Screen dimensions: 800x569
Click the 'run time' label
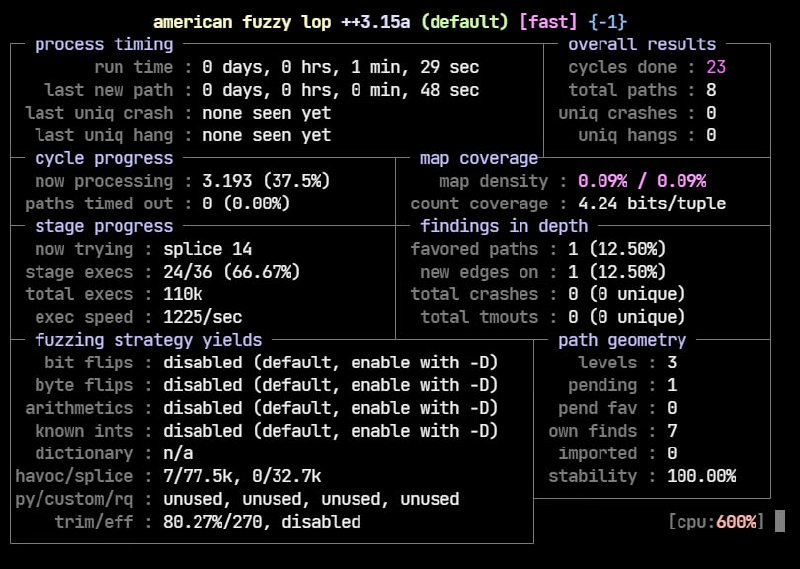pos(134,67)
